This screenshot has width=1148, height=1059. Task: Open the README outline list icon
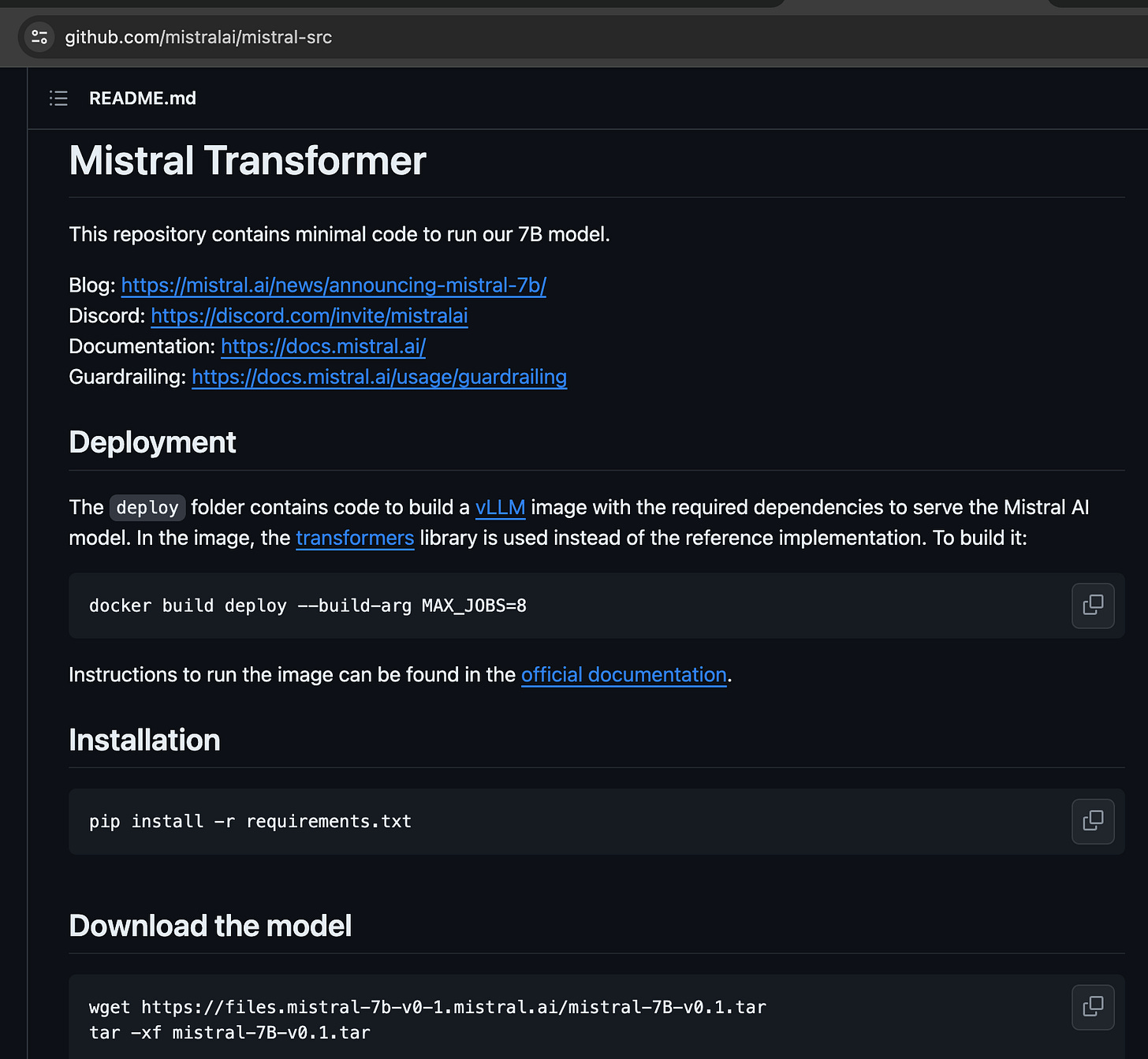pos(58,98)
